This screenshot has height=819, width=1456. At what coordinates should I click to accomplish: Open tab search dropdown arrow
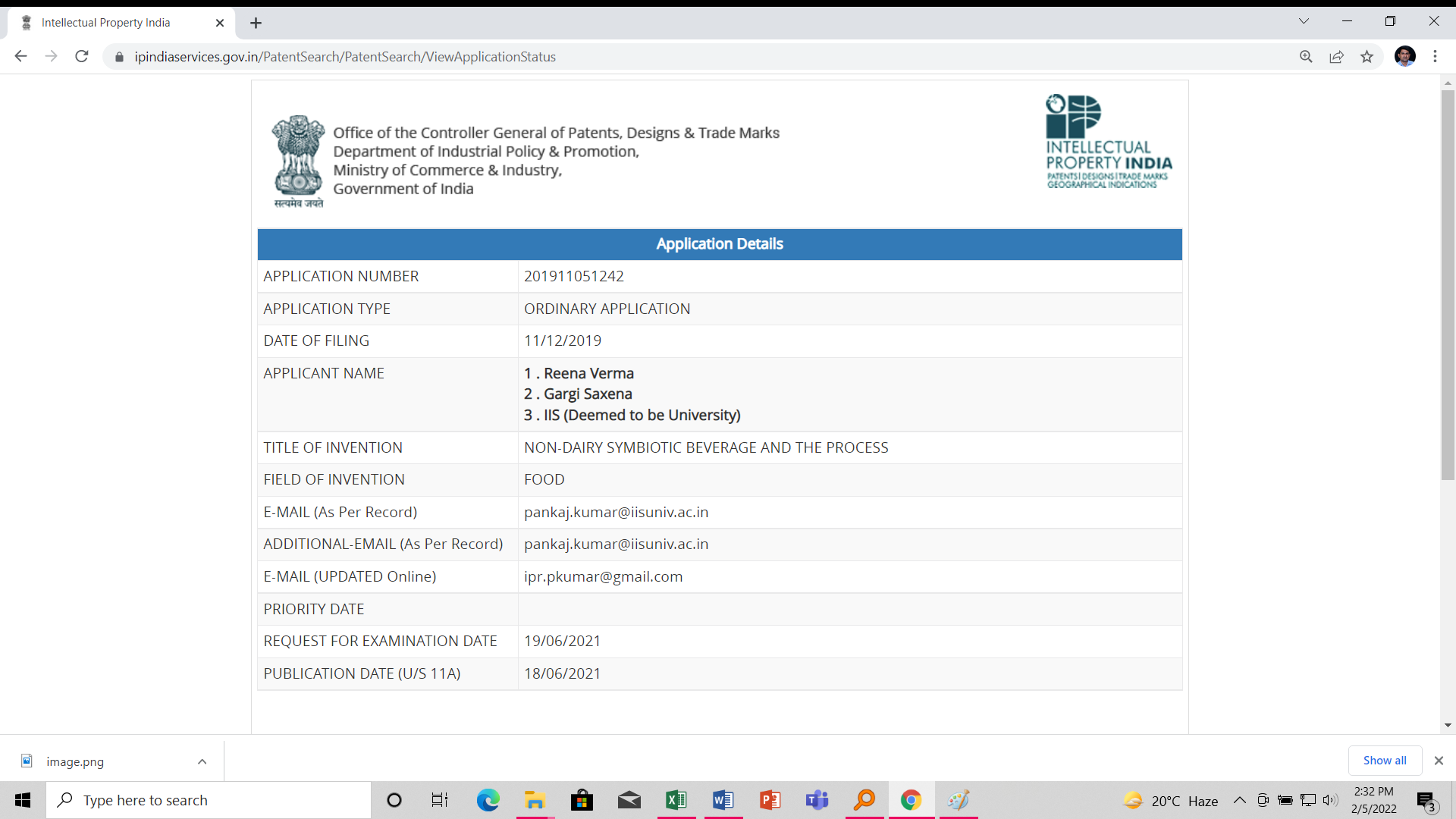tap(1304, 21)
